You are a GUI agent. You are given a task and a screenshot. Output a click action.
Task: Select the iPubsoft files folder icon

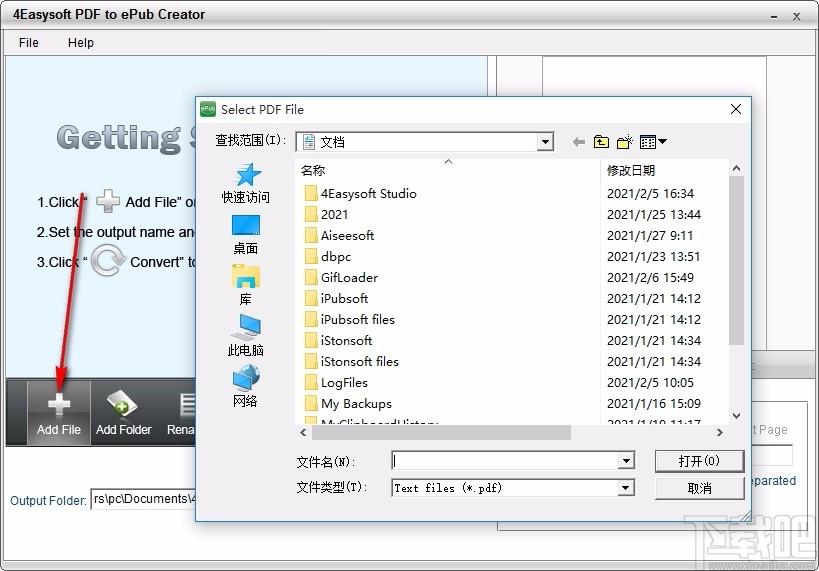(311, 319)
